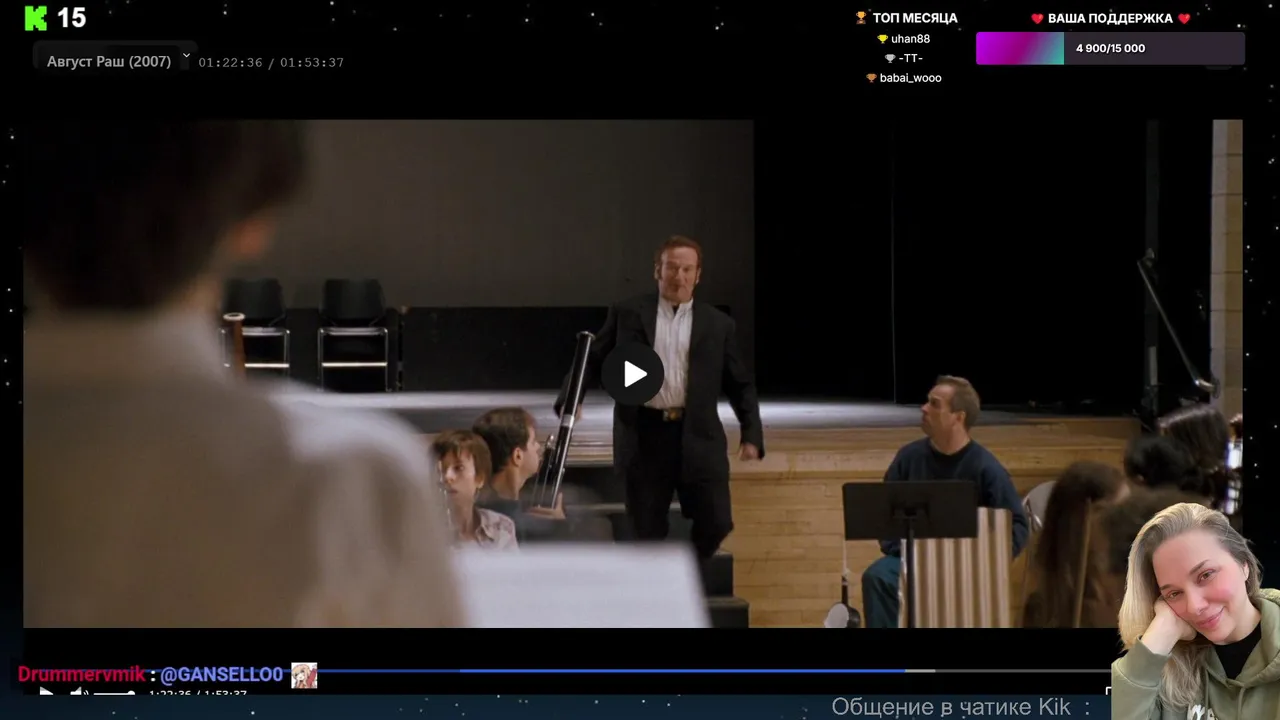This screenshot has height=720, width=1280.
Task: Click the gold cup next to uhan88
Action: pyautogui.click(x=883, y=39)
